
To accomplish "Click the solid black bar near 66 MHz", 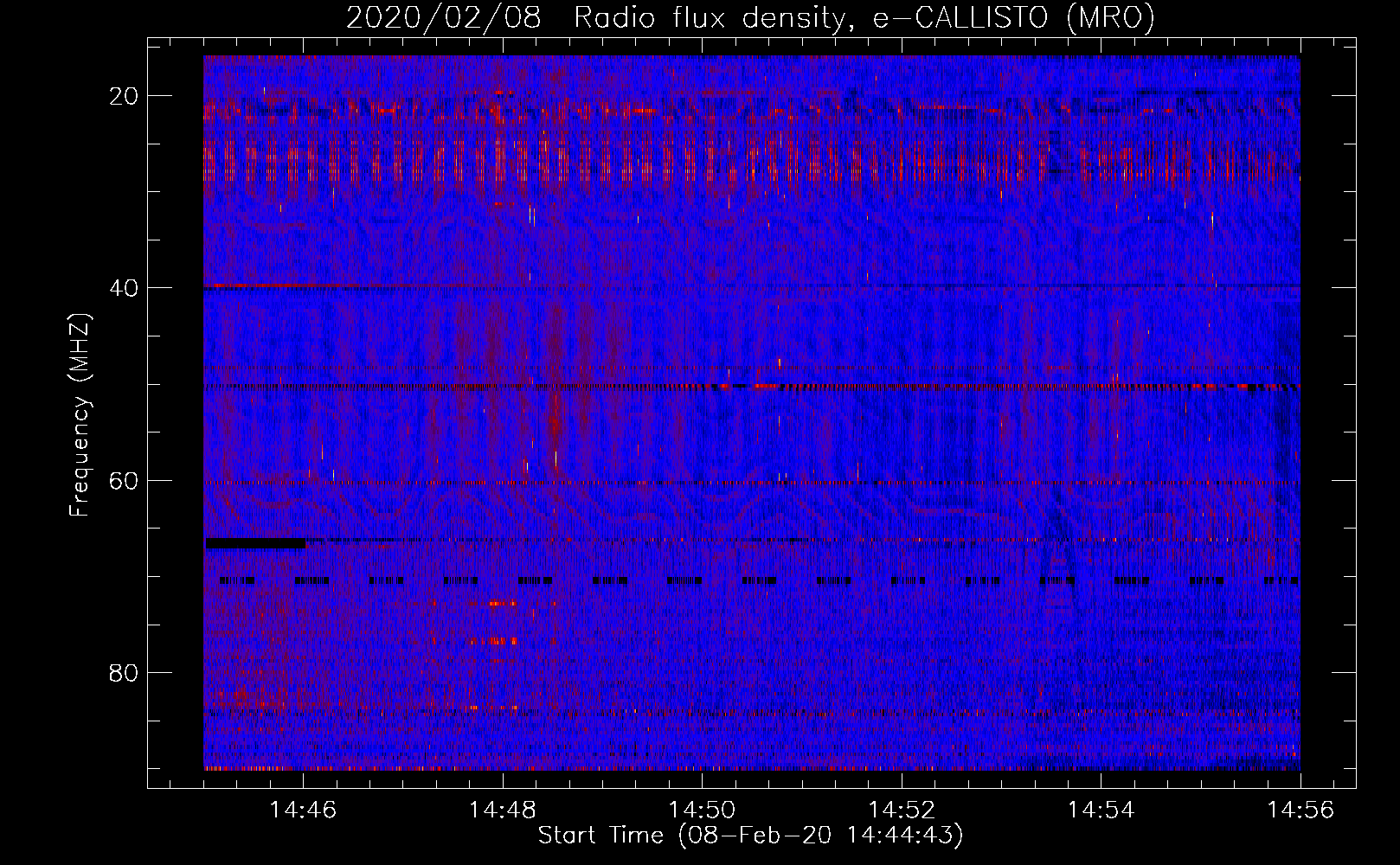I will 256,543.
